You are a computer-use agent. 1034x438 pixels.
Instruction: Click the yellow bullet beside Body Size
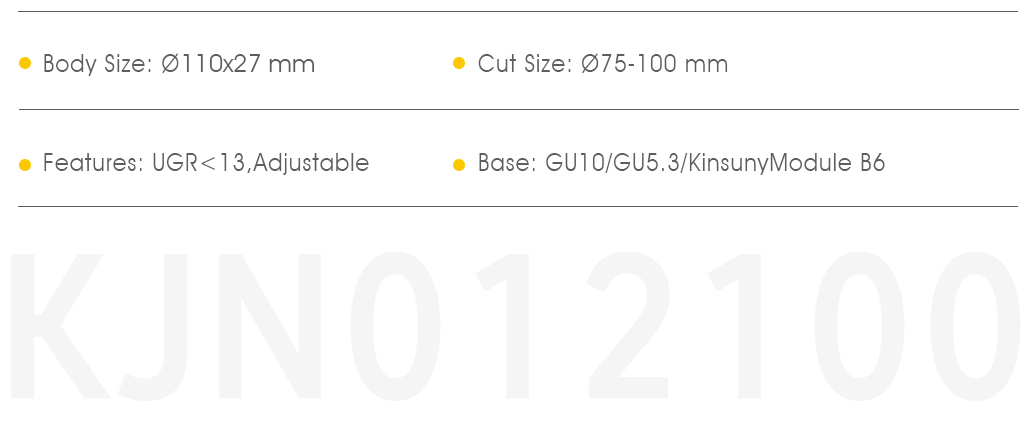[25, 63]
